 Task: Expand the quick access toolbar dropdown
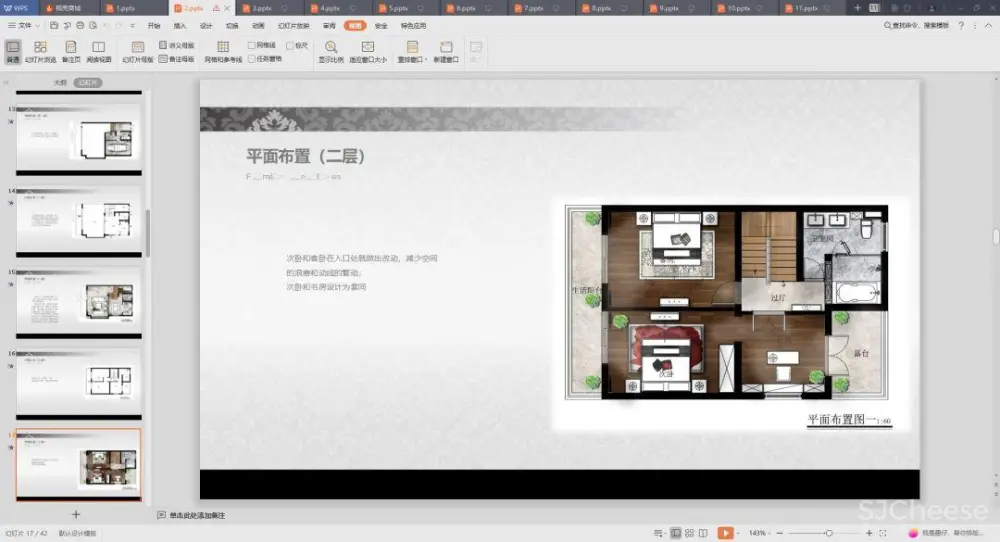pos(133,26)
